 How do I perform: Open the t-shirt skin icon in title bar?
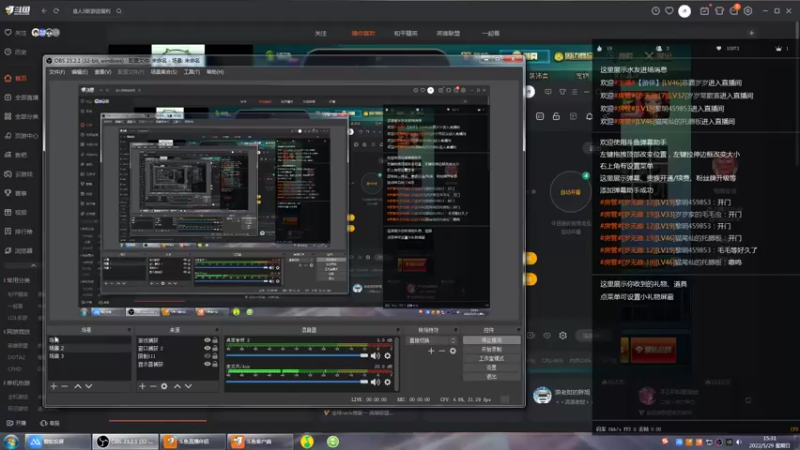tap(719, 11)
